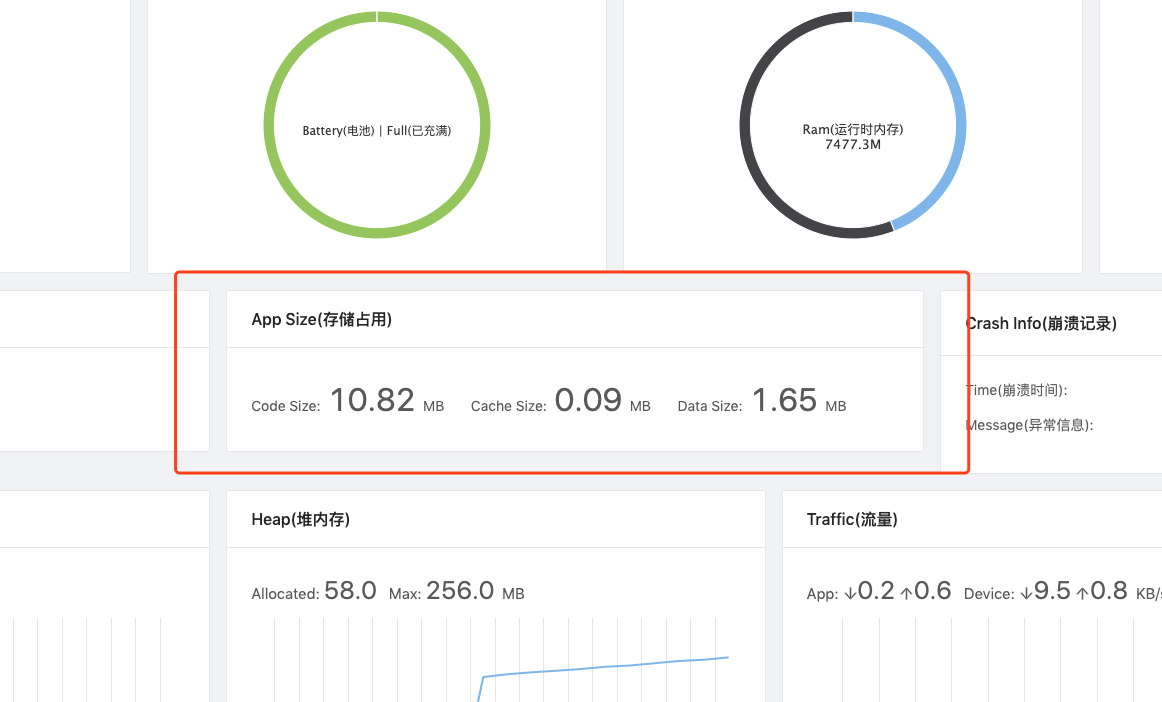Select the Code Size value 10.82
Viewport: 1162px width, 702px height.
click(x=372, y=401)
